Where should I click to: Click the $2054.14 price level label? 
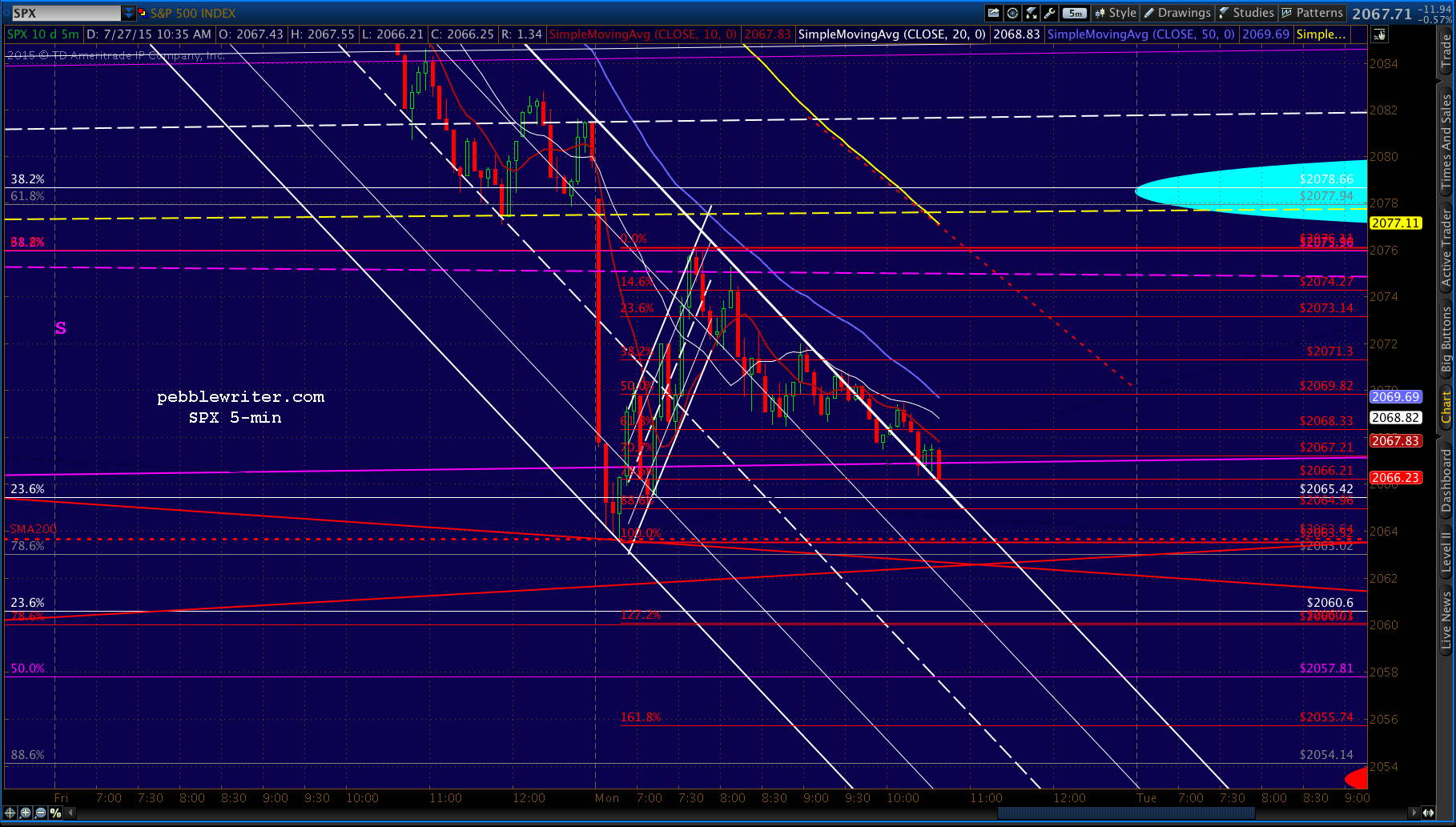pos(1326,755)
